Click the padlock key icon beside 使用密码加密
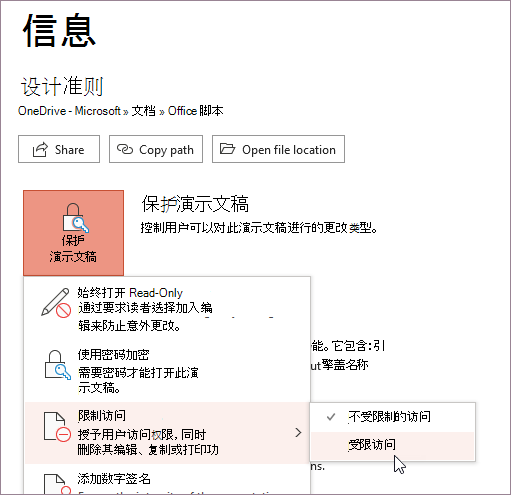This screenshot has width=511, height=495. point(58,365)
